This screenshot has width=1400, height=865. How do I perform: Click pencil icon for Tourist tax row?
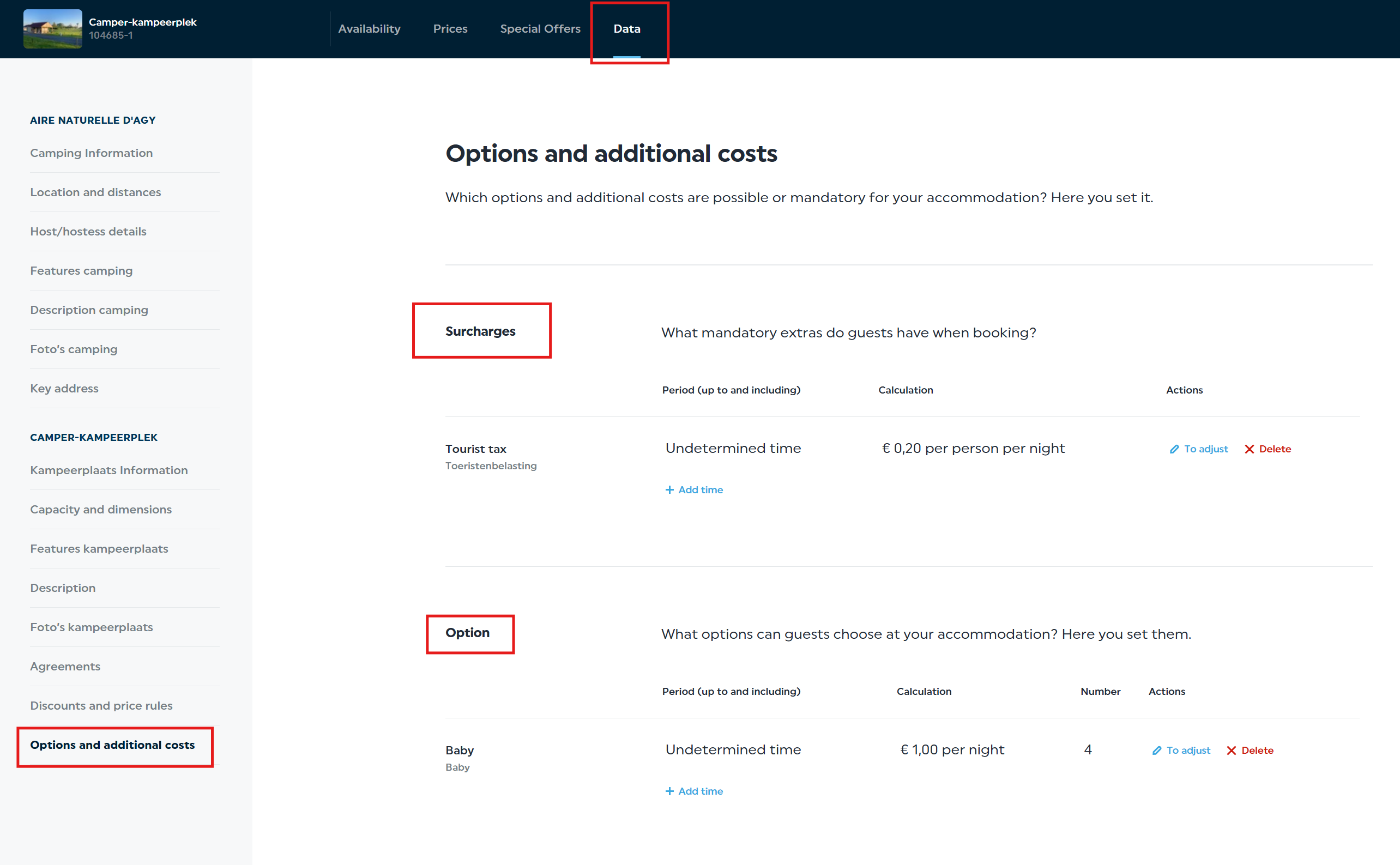[1174, 449]
